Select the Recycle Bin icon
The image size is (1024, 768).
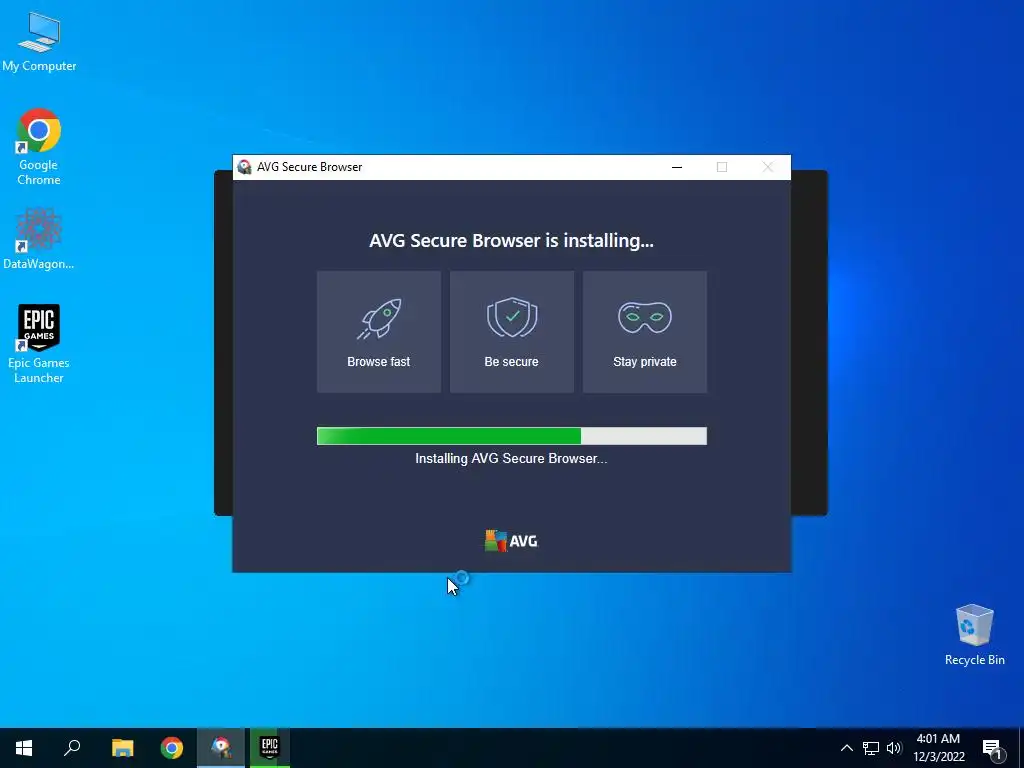pos(974,635)
